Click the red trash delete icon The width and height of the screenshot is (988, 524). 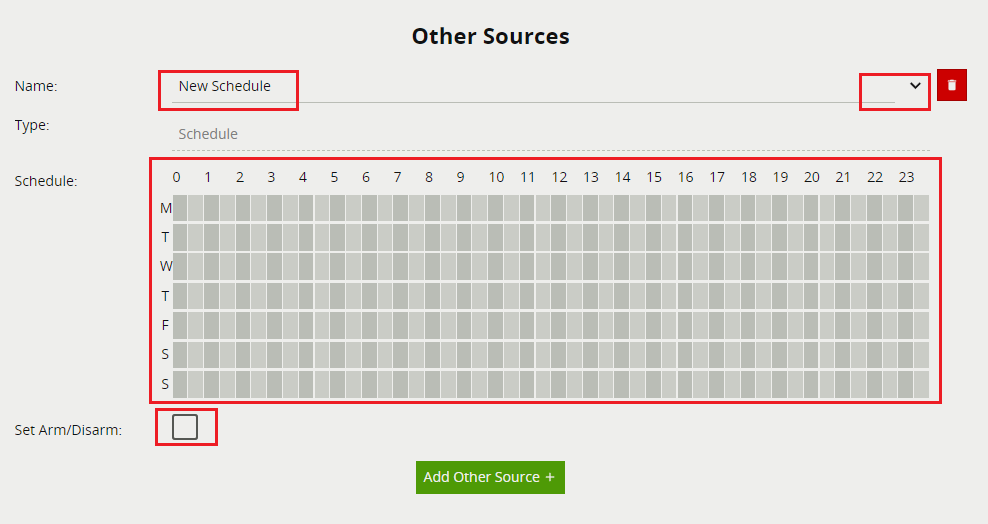951,86
